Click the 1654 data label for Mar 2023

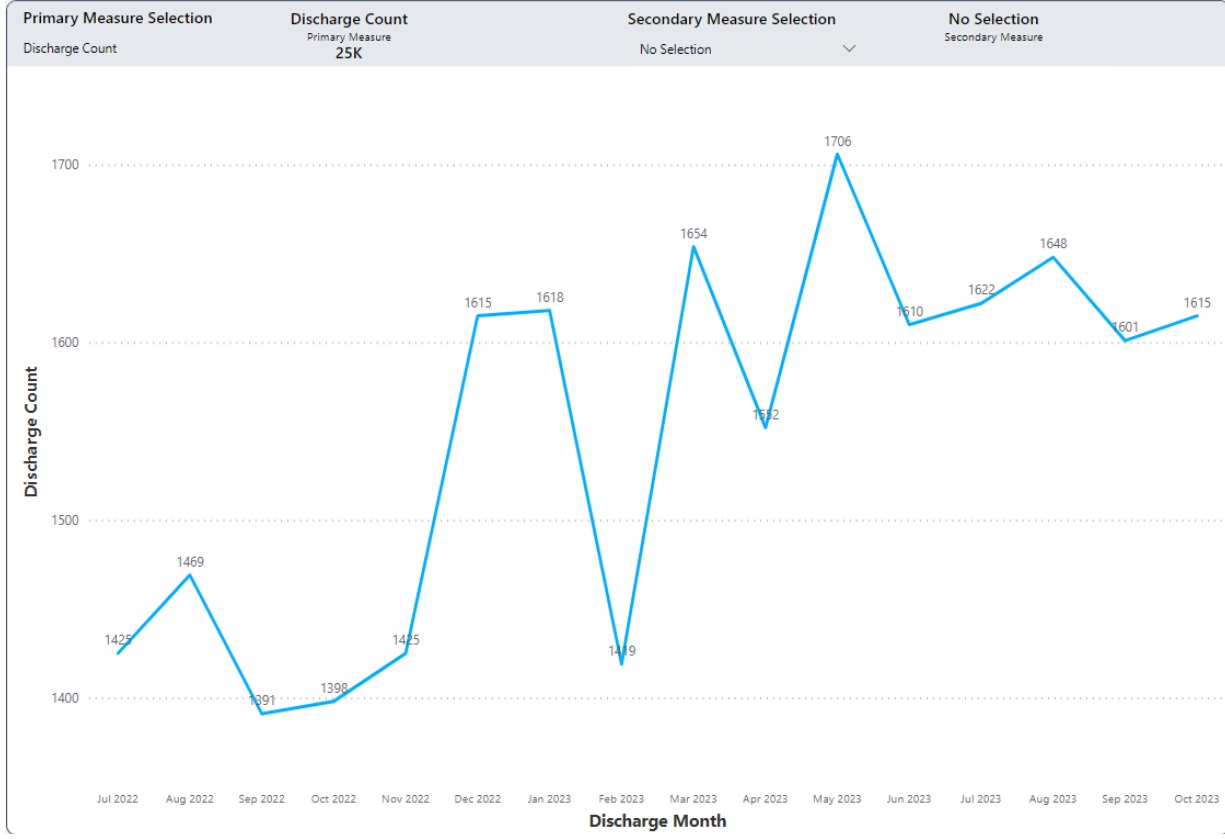693,234
